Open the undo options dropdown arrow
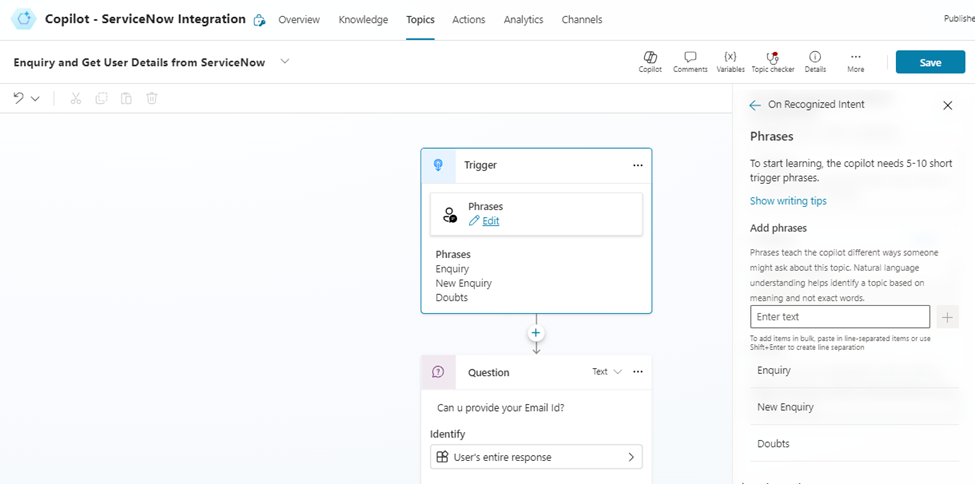975x484 pixels. coord(36,99)
